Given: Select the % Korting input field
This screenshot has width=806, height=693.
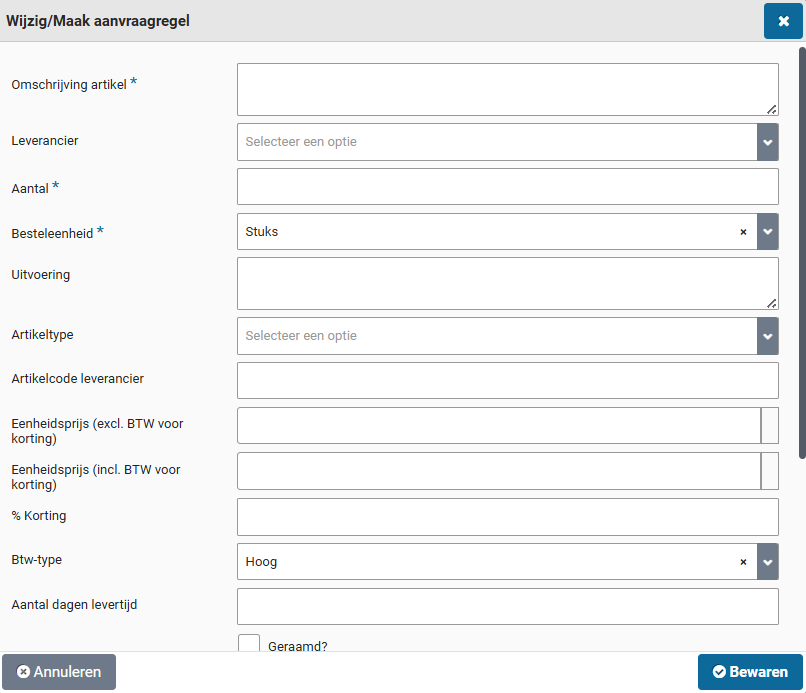Looking at the screenshot, I should tap(507, 517).
